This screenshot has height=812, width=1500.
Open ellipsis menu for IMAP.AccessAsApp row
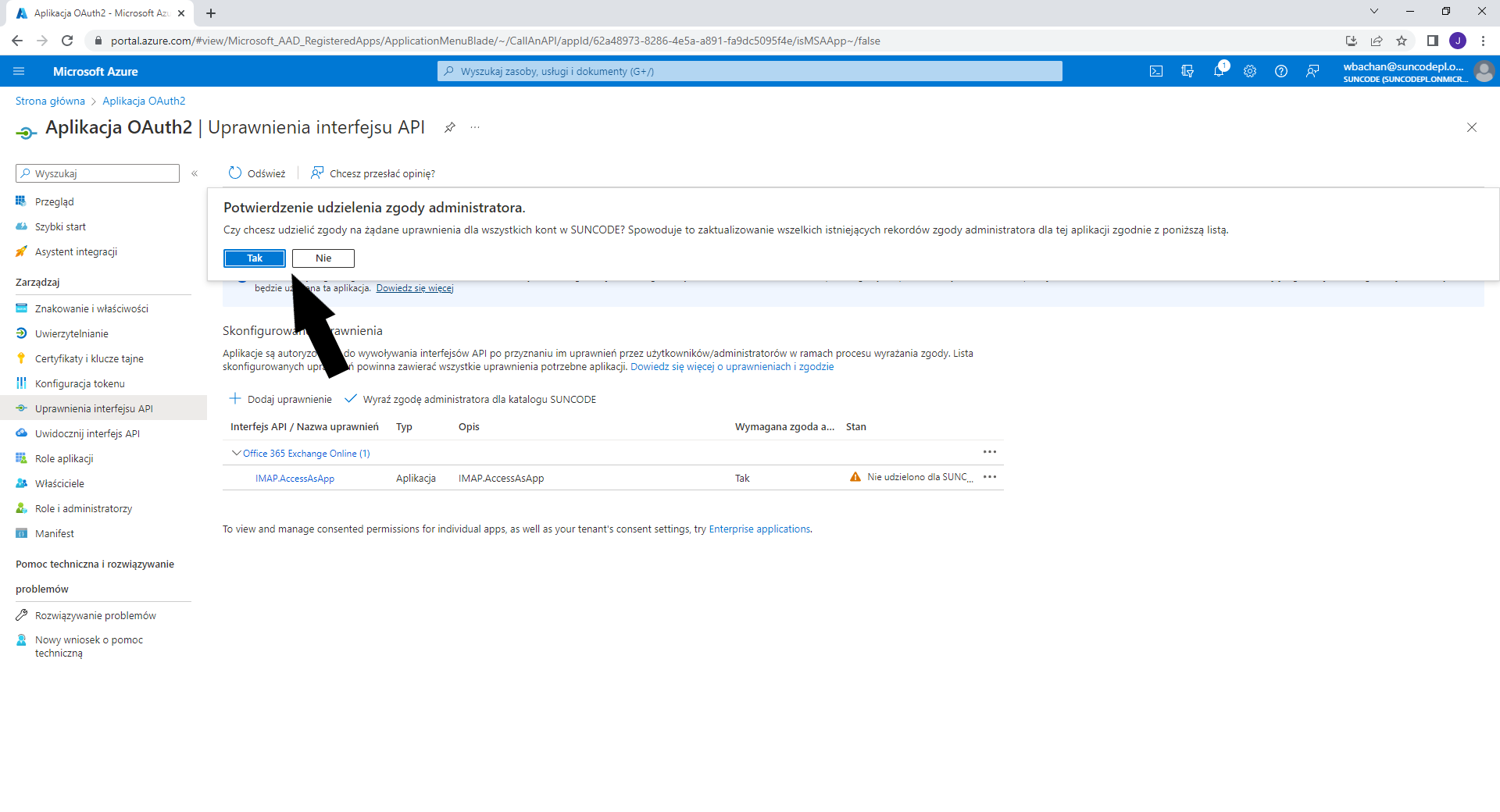pyautogui.click(x=990, y=477)
